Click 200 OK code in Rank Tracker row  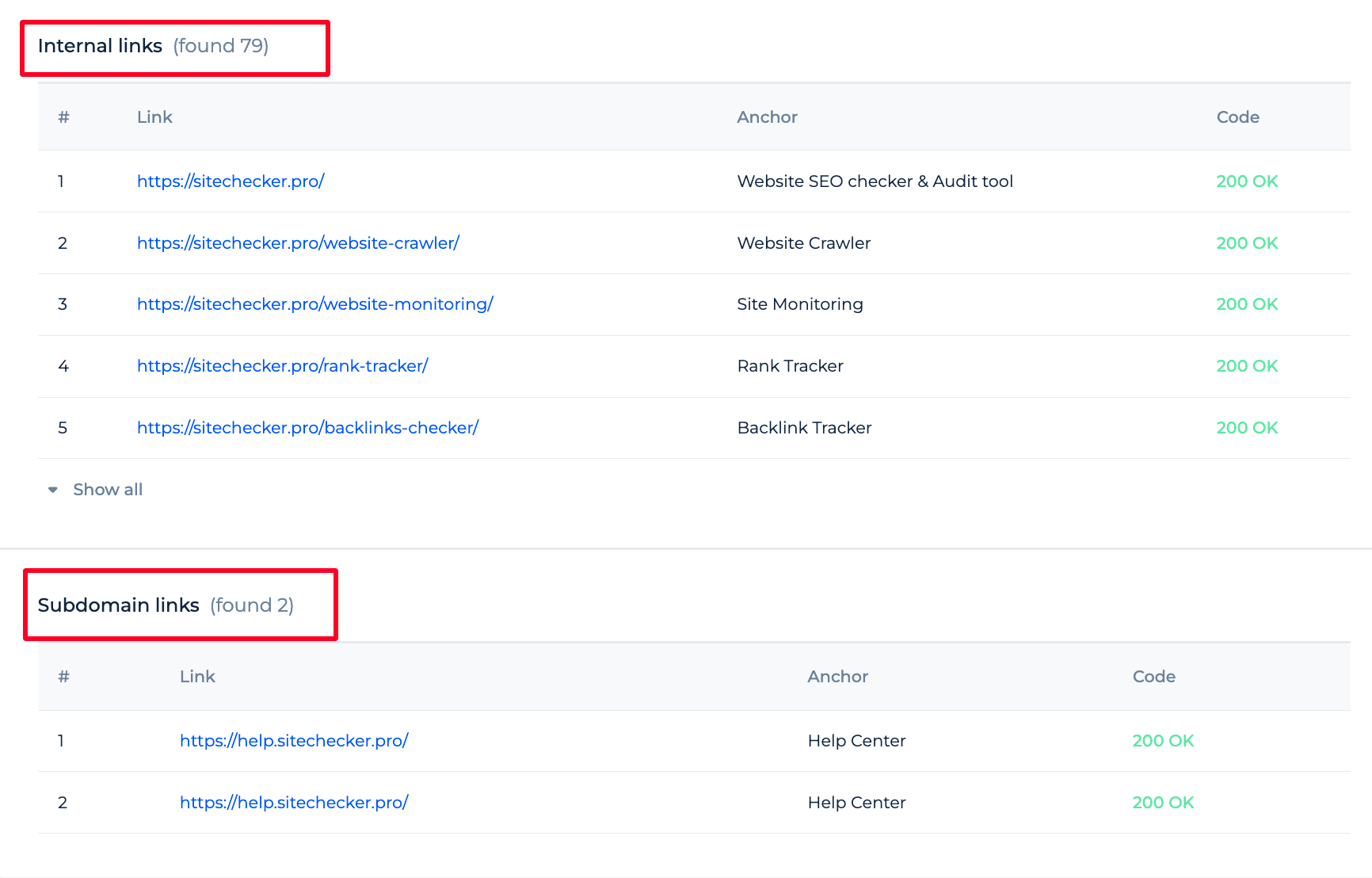click(1248, 366)
